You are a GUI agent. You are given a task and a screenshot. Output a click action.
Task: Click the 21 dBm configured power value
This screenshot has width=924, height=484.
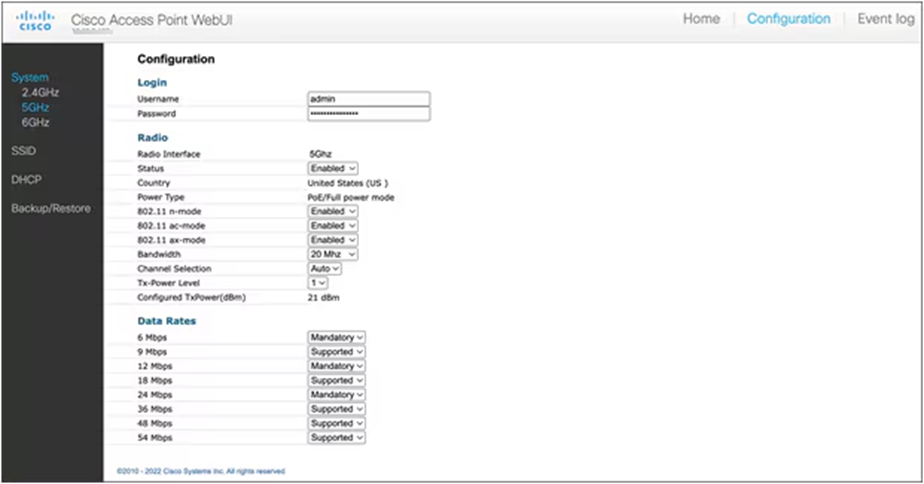pyautogui.click(x=324, y=298)
